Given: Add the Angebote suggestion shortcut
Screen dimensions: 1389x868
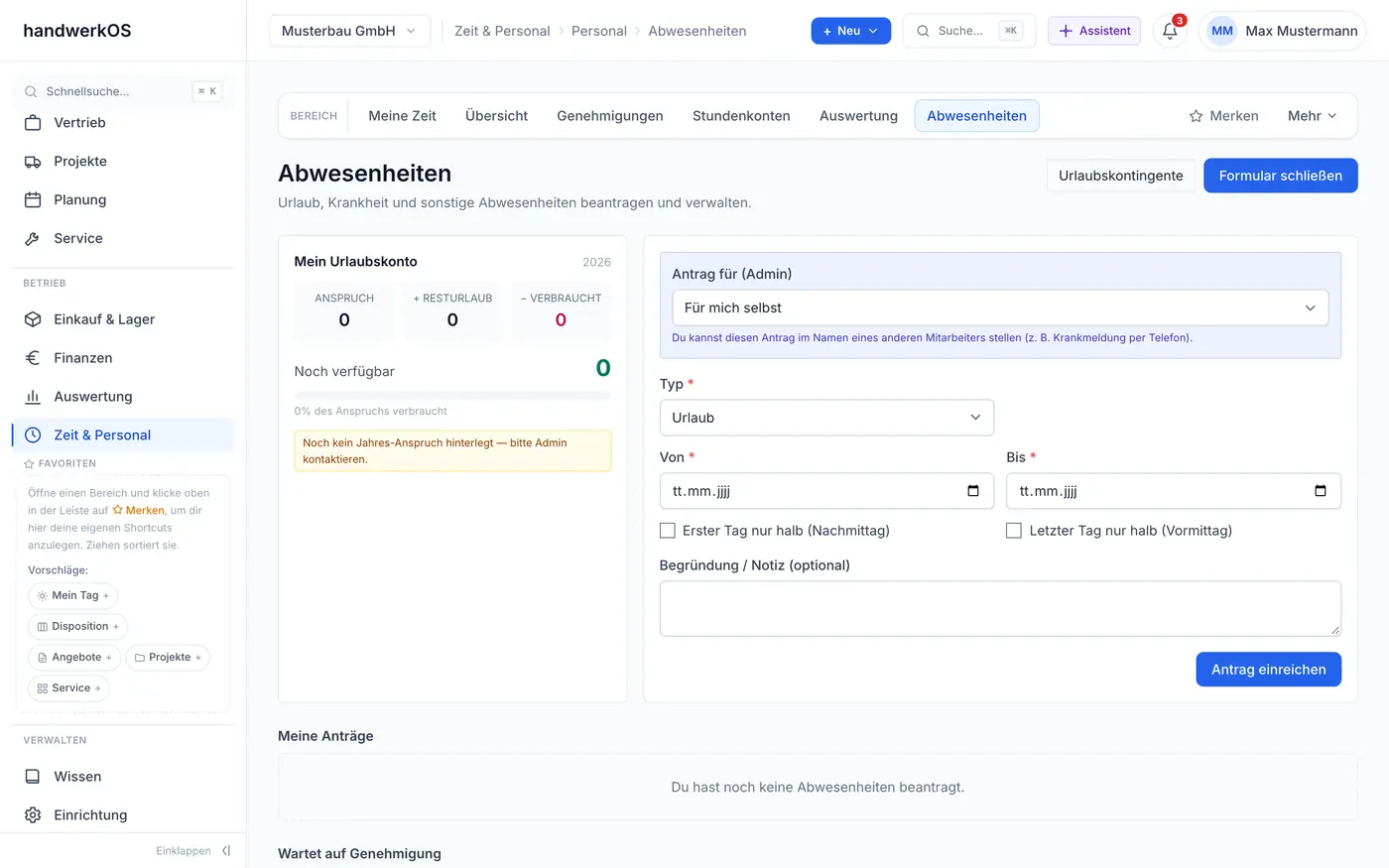Looking at the screenshot, I should pos(74,658).
